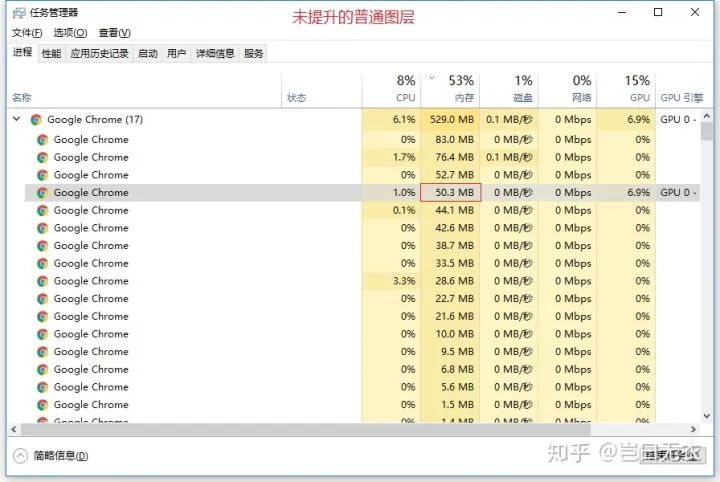
Task: Click the 0.1% CPU cell
Action: (391, 210)
